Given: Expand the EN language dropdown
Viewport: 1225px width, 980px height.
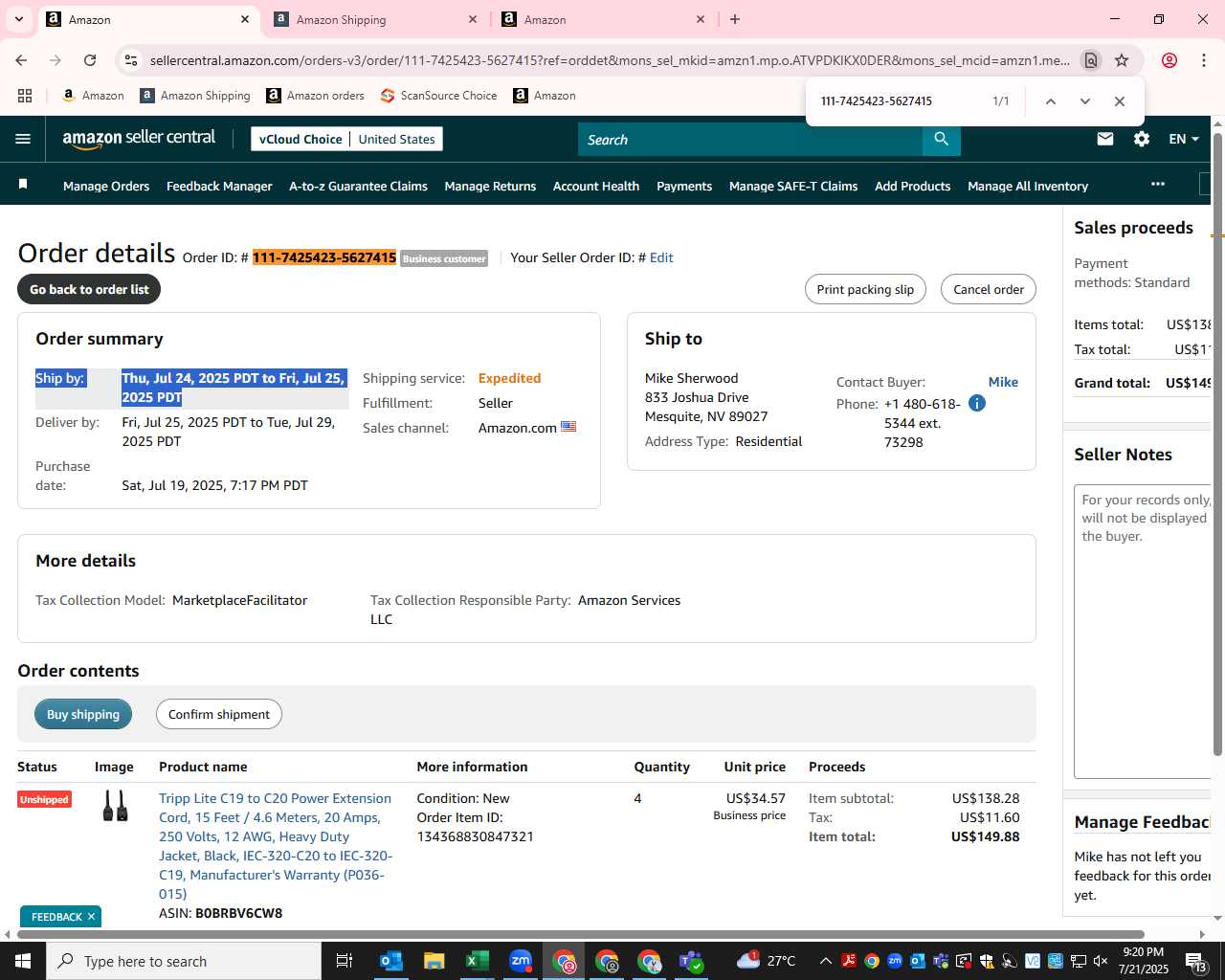Looking at the screenshot, I should pyautogui.click(x=1184, y=139).
